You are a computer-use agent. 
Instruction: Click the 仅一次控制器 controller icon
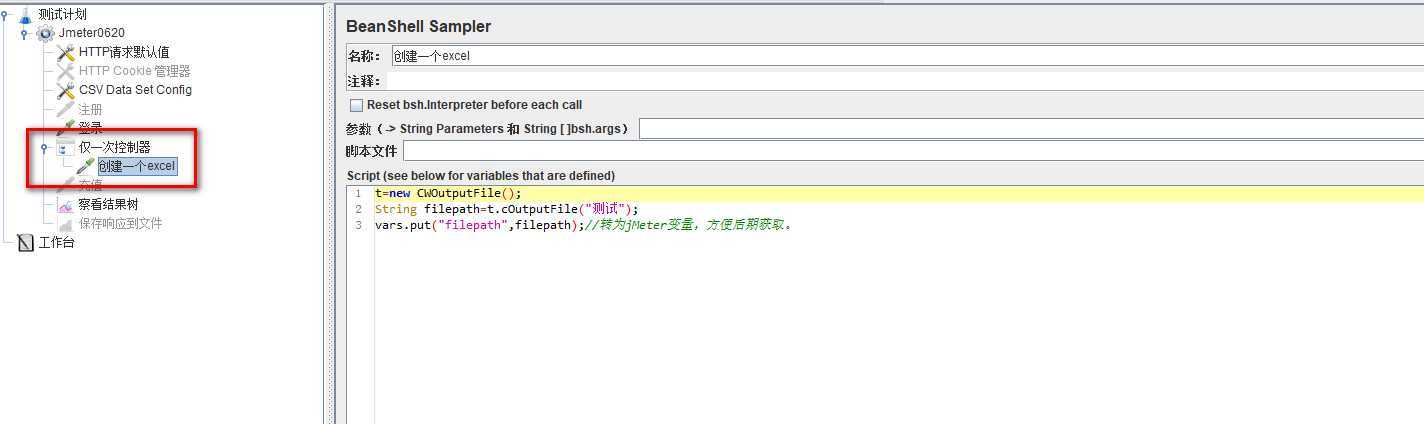tap(65, 147)
